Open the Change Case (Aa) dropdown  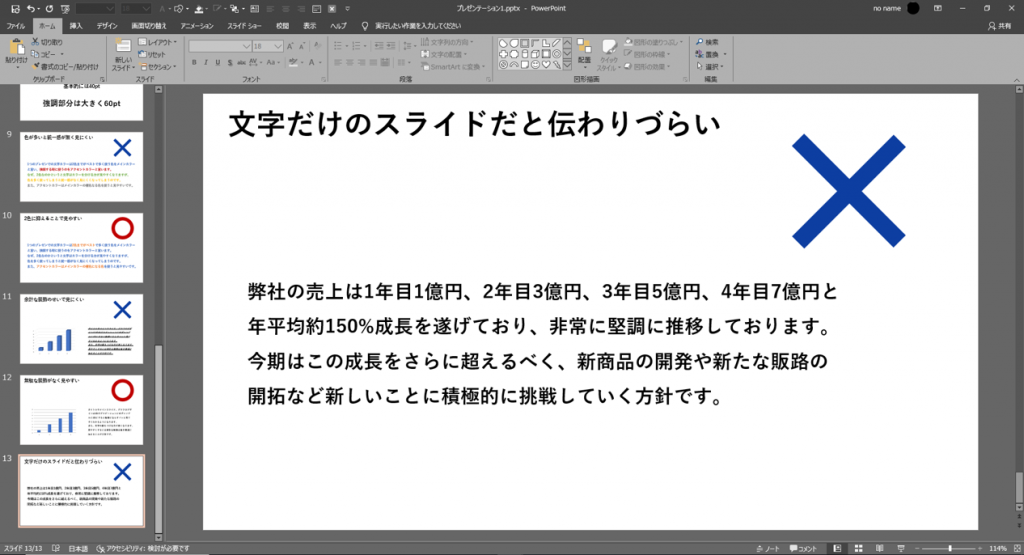point(274,63)
